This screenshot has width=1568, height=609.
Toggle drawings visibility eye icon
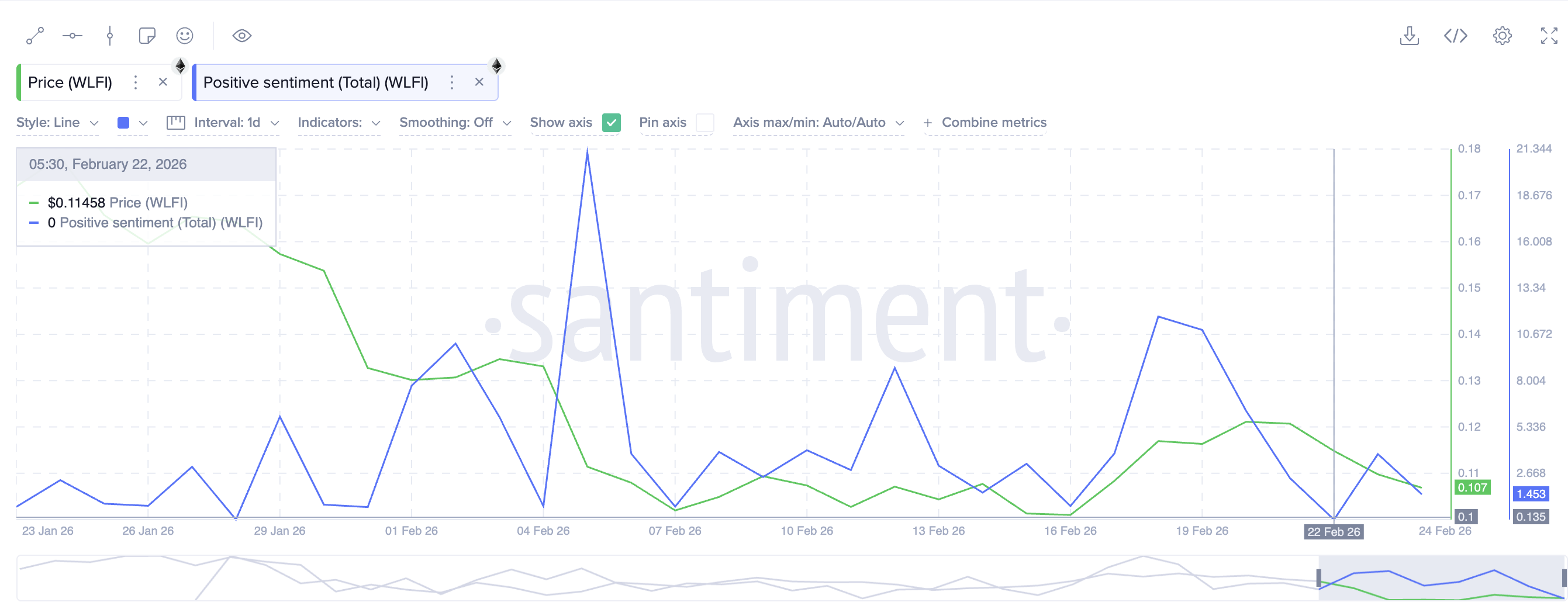click(x=241, y=36)
